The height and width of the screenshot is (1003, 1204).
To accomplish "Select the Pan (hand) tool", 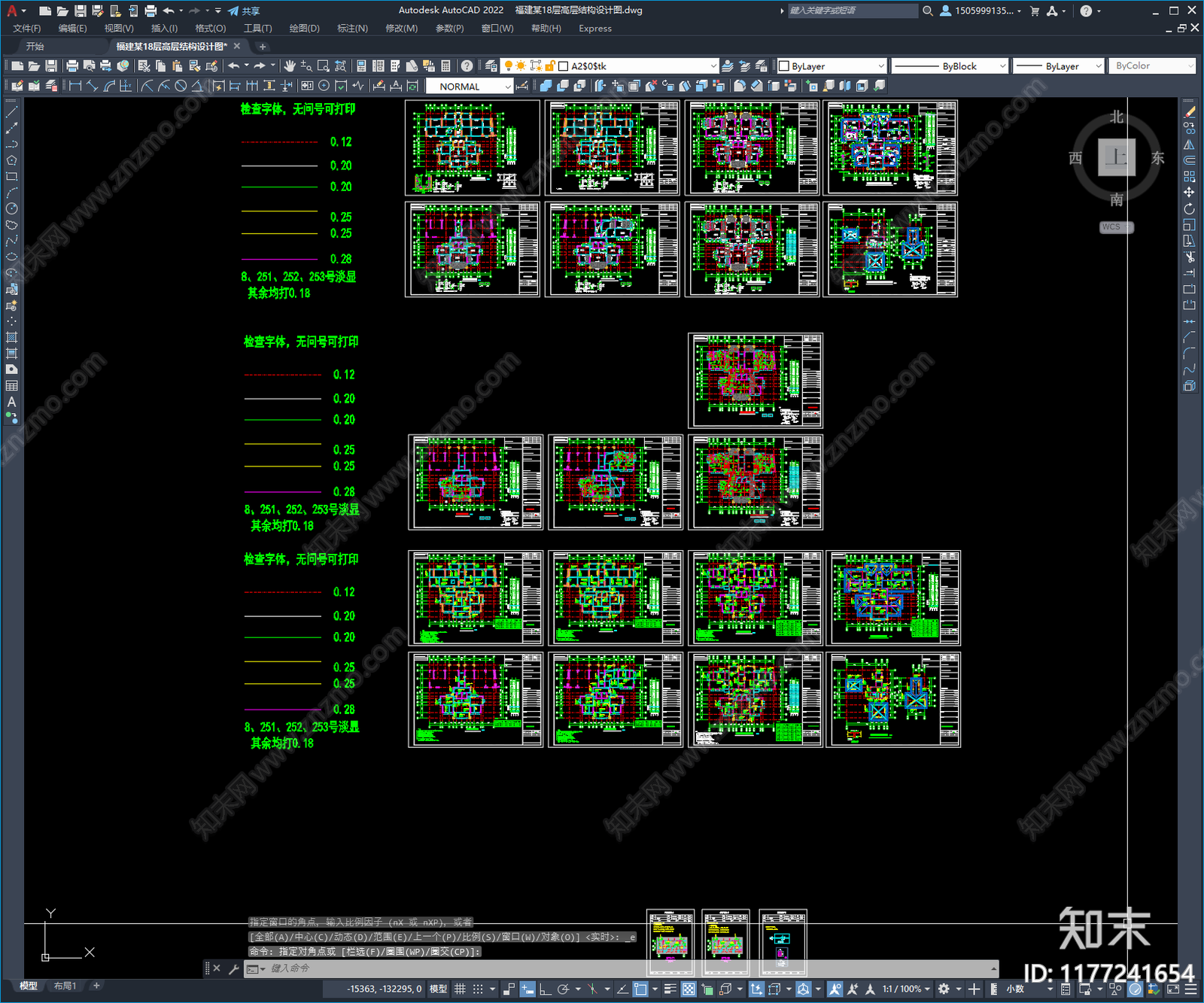I will point(290,66).
